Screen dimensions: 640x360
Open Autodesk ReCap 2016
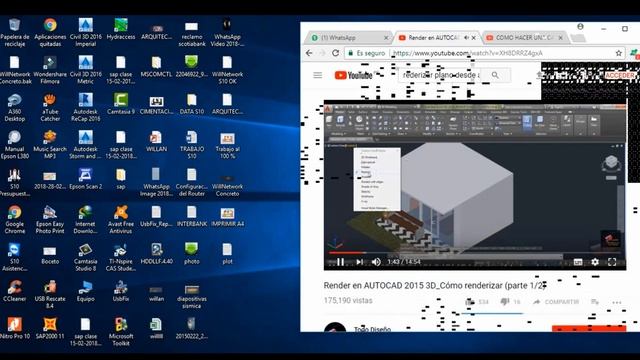click(x=86, y=107)
